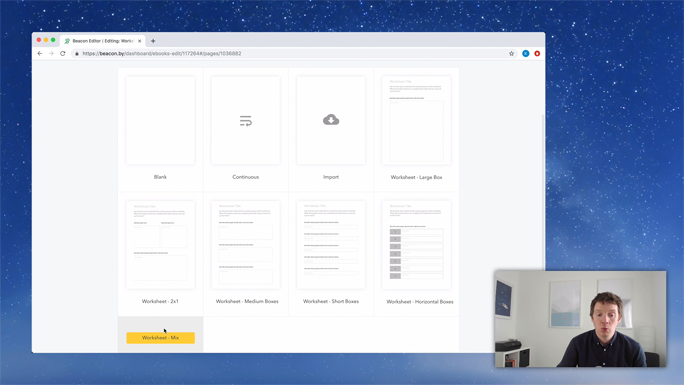Bookmark this page with the star icon
This screenshot has height=385, width=684.
pyautogui.click(x=511, y=54)
